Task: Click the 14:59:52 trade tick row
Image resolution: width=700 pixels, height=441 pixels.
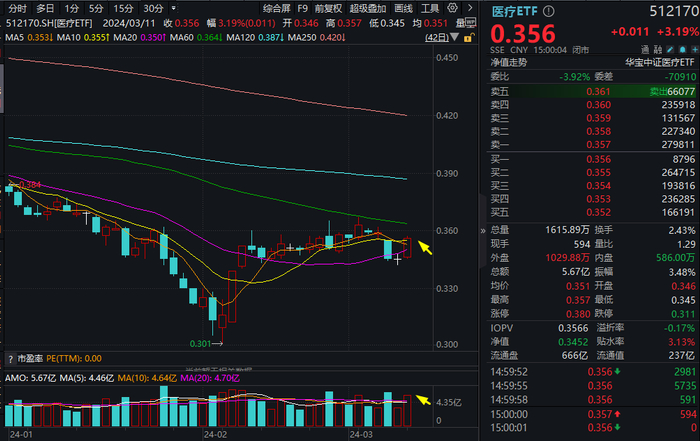Action: [592, 372]
